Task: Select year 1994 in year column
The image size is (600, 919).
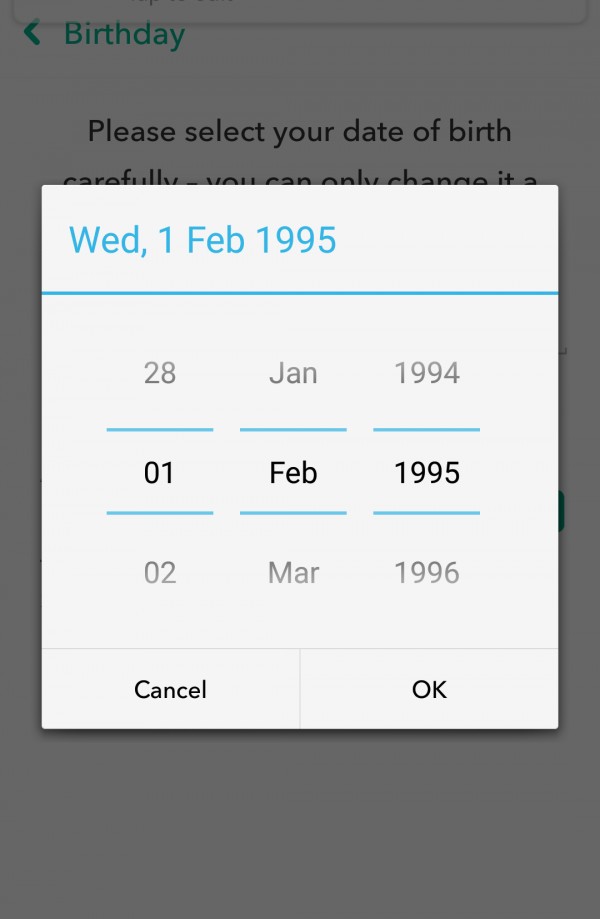Action: (427, 373)
